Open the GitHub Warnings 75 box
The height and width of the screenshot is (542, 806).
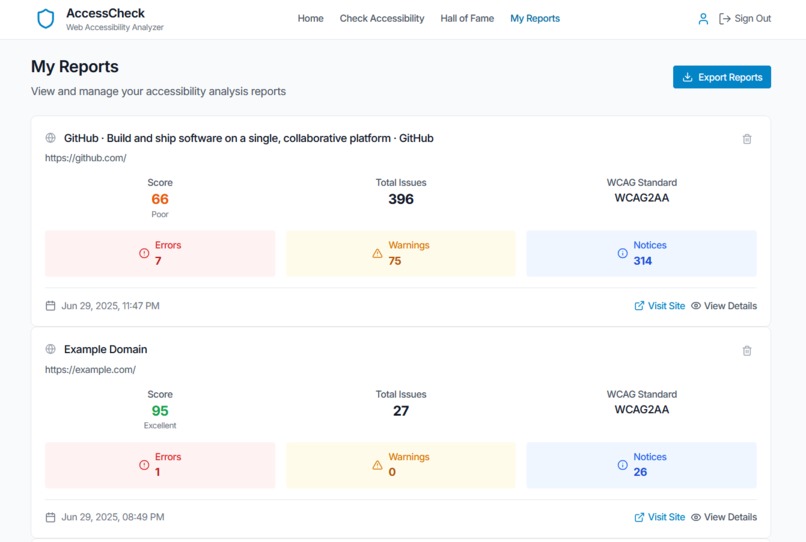(400, 254)
